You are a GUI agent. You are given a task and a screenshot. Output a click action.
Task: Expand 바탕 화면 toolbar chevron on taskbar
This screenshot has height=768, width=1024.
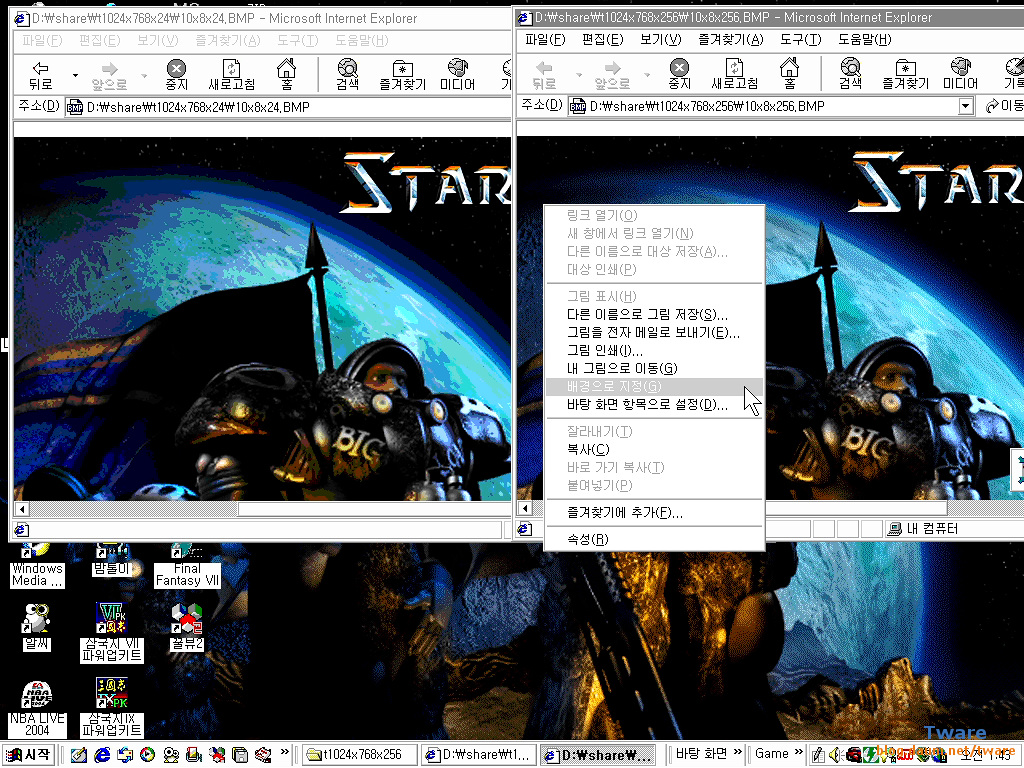coord(738,752)
